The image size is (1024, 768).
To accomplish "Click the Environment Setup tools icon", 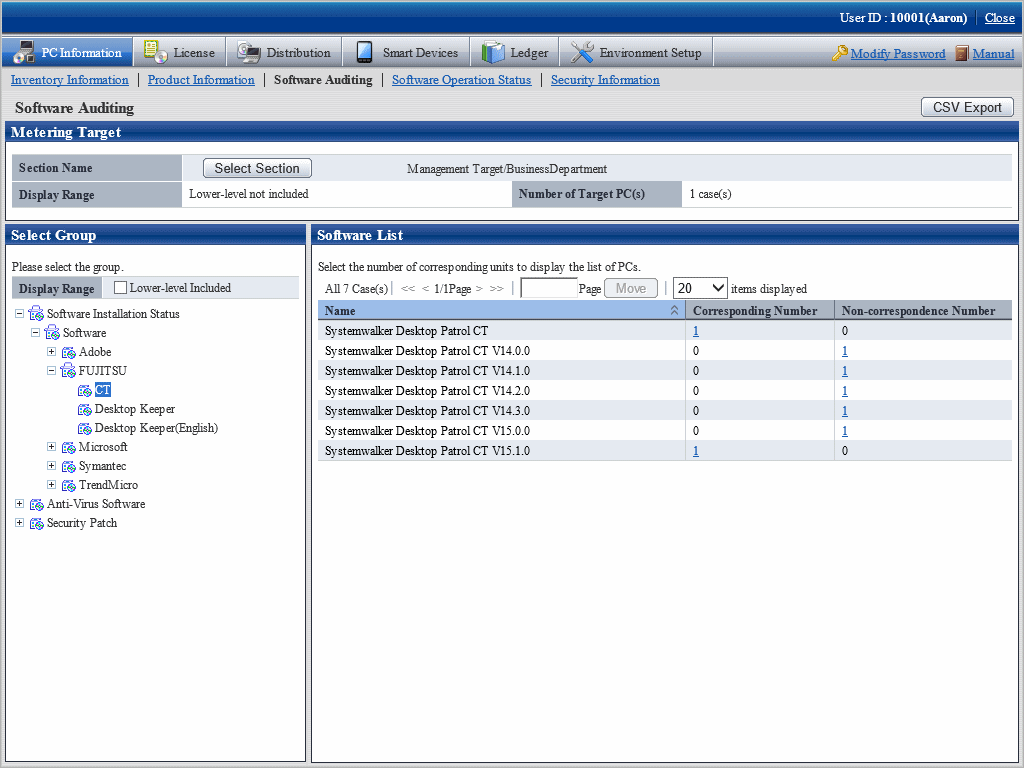I will pos(582,52).
